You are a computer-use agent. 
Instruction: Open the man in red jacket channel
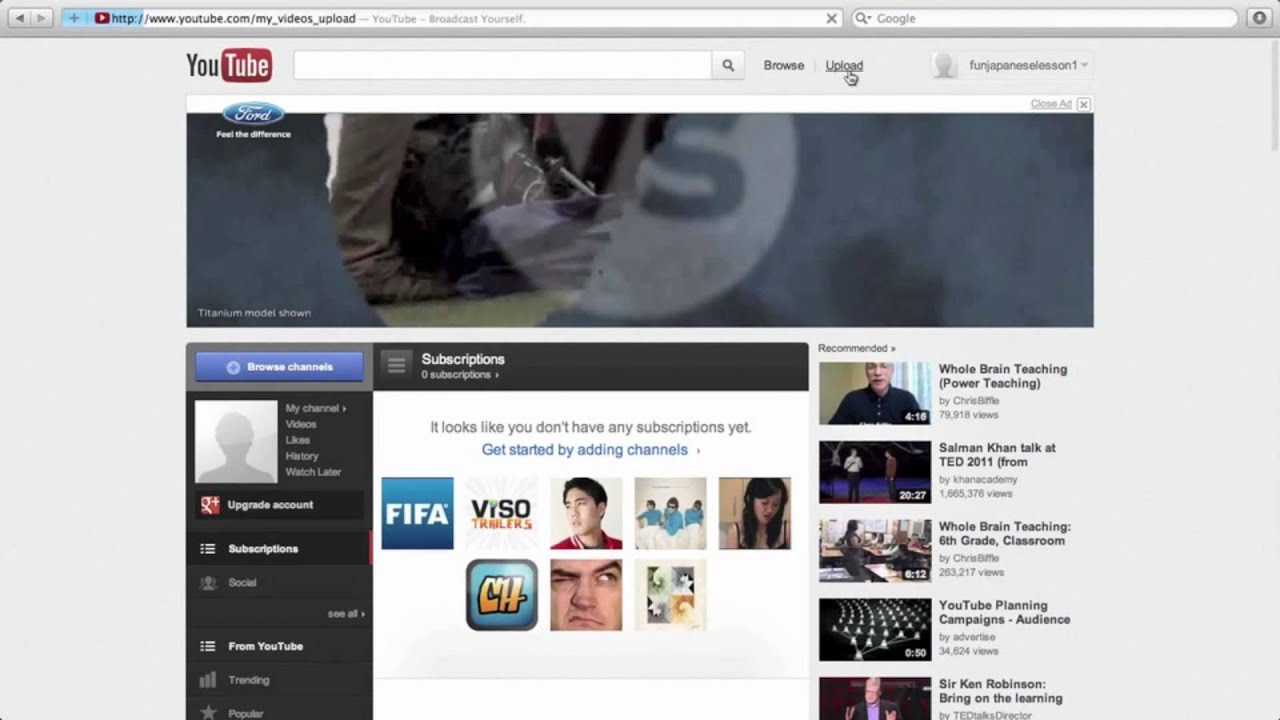(x=586, y=513)
